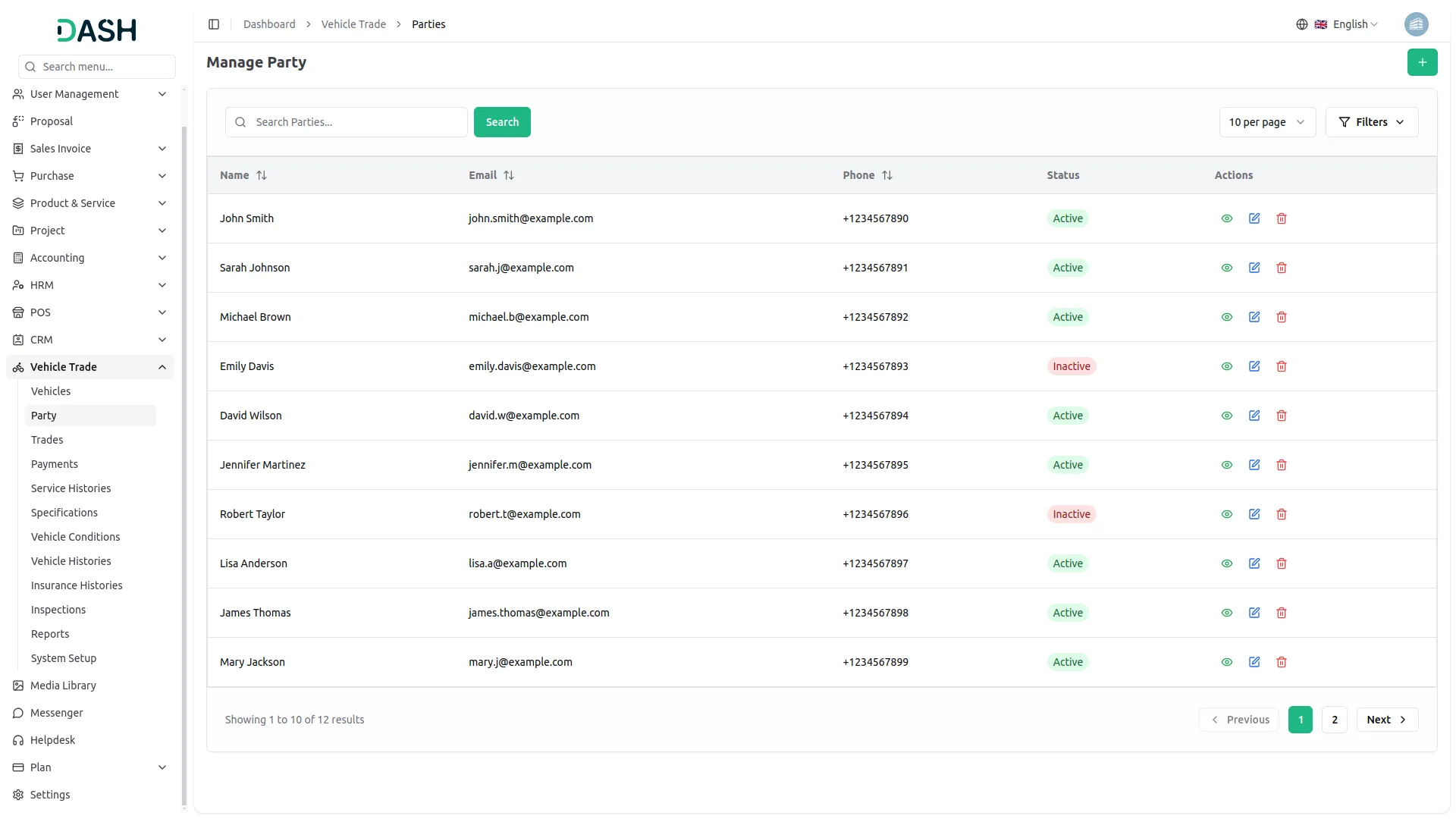Image resolution: width=1456 pixels, height=819 pixels.
Task: Open Vehicle Conditions in the sidebar
Action: pyautogui.click(x=75, y=537)
